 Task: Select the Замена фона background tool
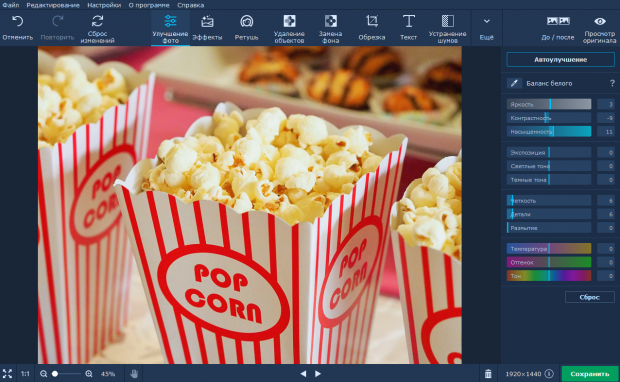pyautogui.click(x=331, y=28)
